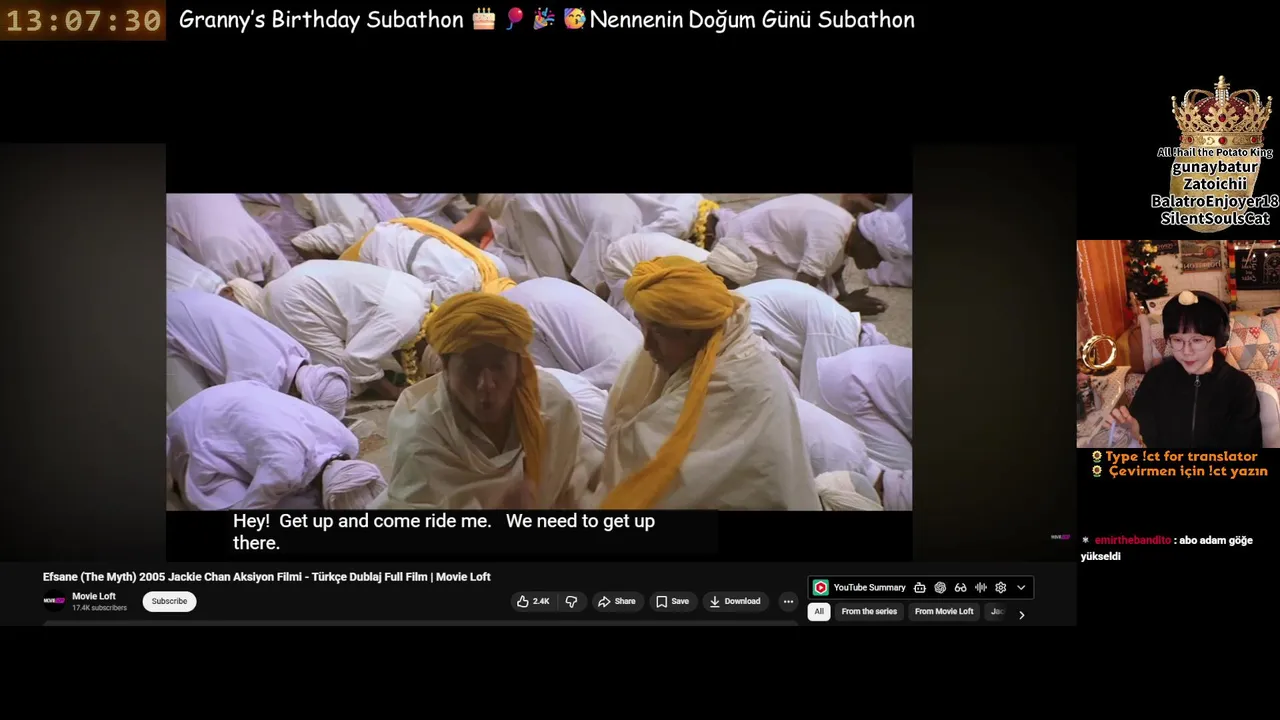The width and height of the screenshot is (1280, 720).
Task: Select the partially visible Jac chip
Action: (x=996, y=611)
